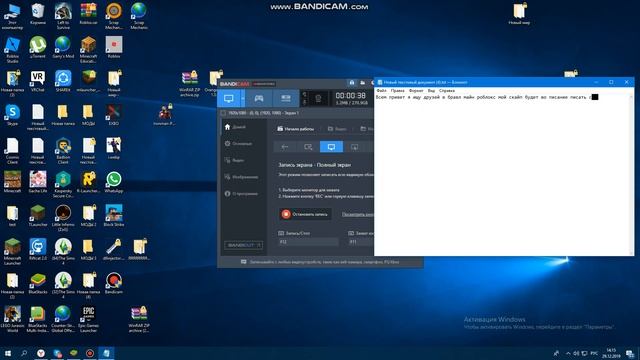The image size is (640, 360).
Task: Switch to the Начало работы tab
Action: [x=296, y=129]
